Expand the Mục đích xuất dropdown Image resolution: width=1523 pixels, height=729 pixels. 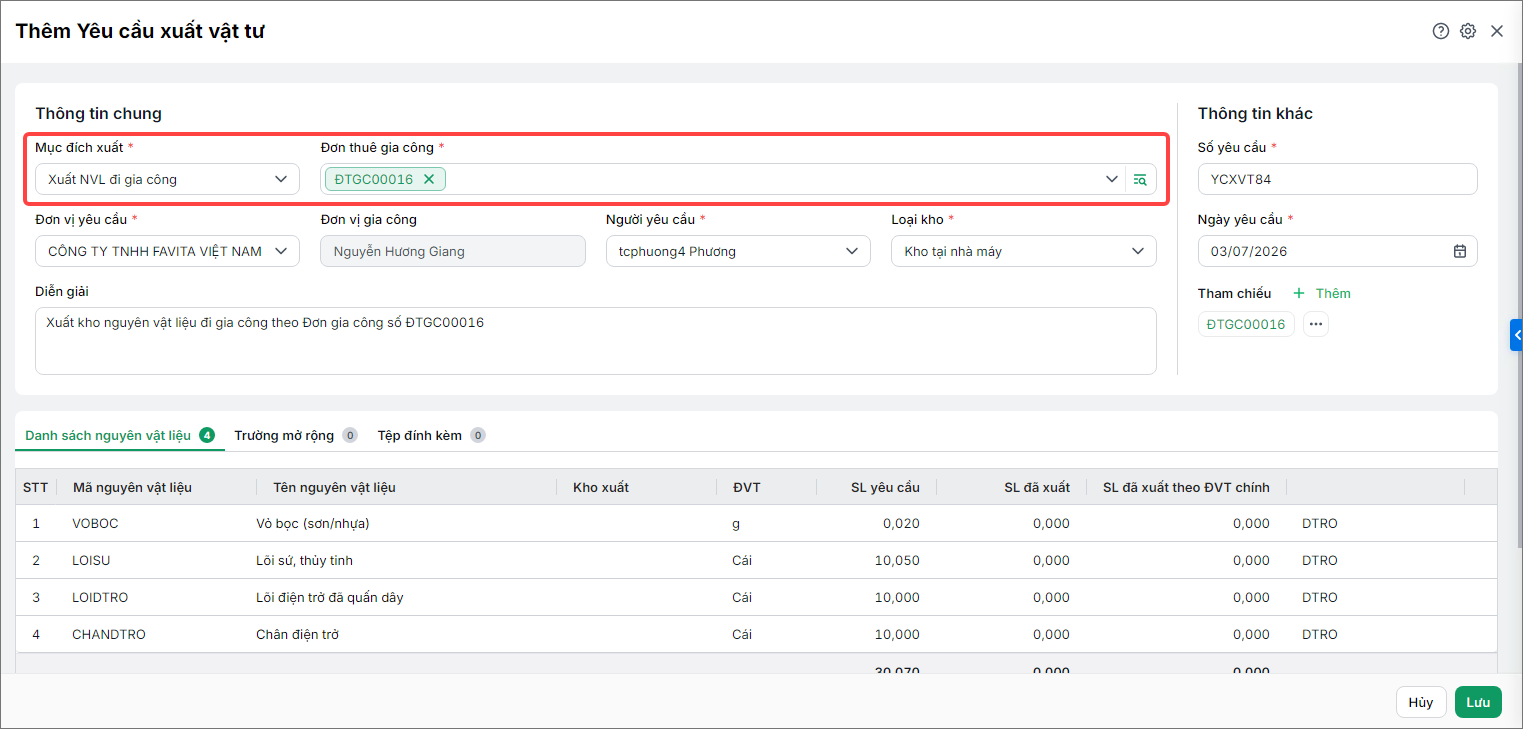(280, 179)
